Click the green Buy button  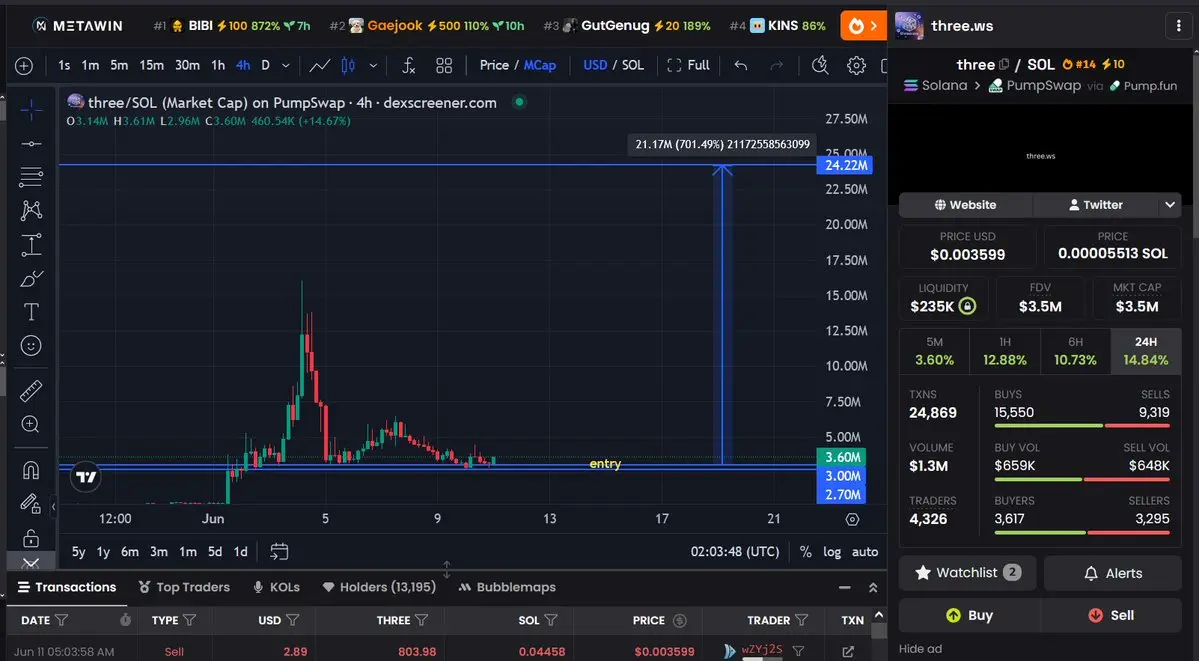(969, 615)
